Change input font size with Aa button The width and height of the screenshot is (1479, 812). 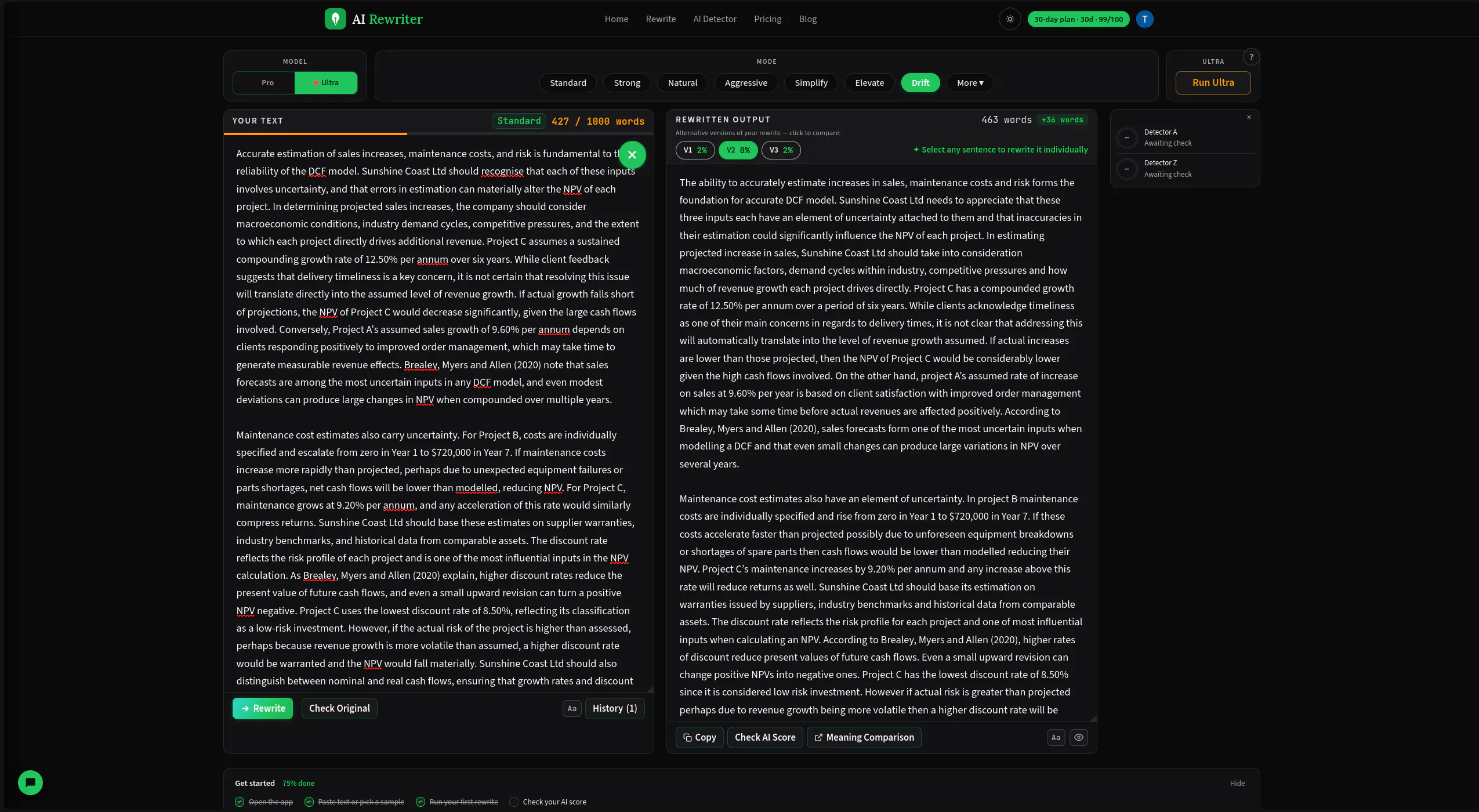(572, 708)
